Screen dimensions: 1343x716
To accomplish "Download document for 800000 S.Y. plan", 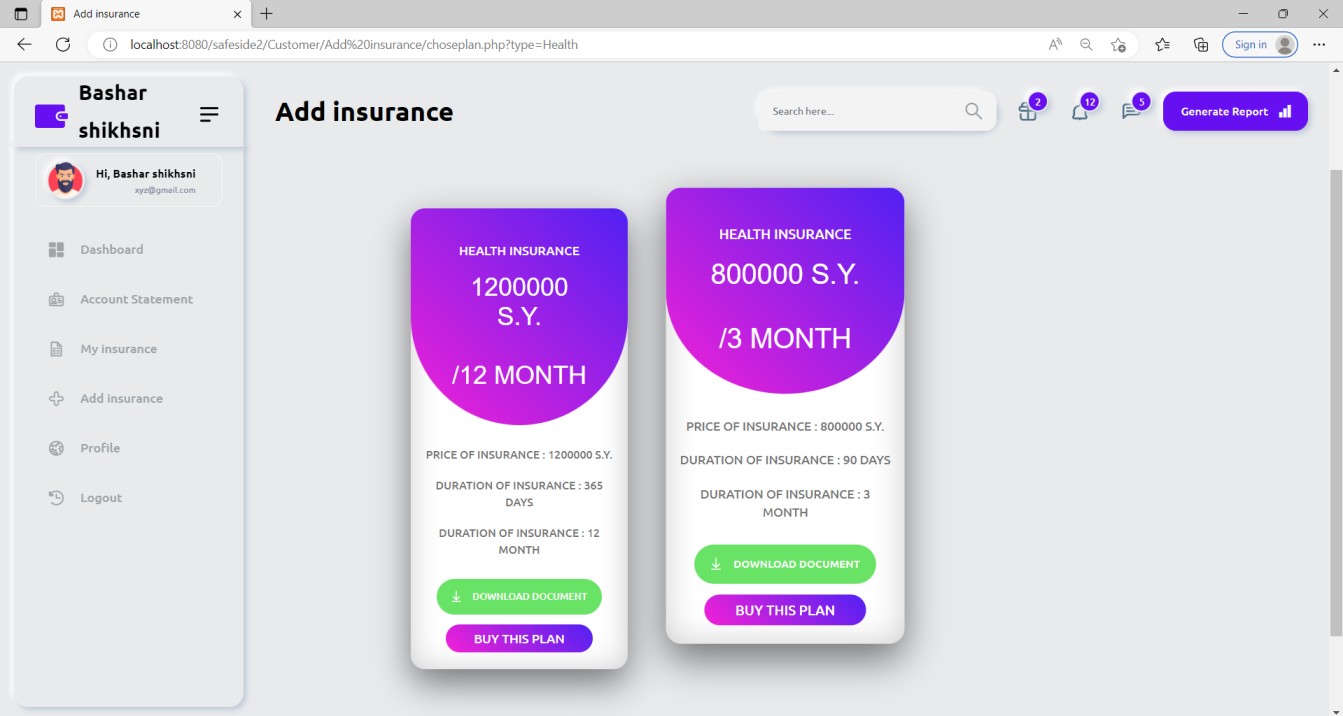I will pos(785,564).
